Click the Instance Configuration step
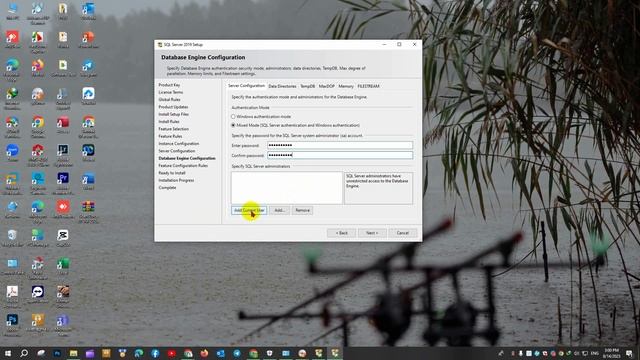This screenshot has height=360, width=640. pos(179,144)
